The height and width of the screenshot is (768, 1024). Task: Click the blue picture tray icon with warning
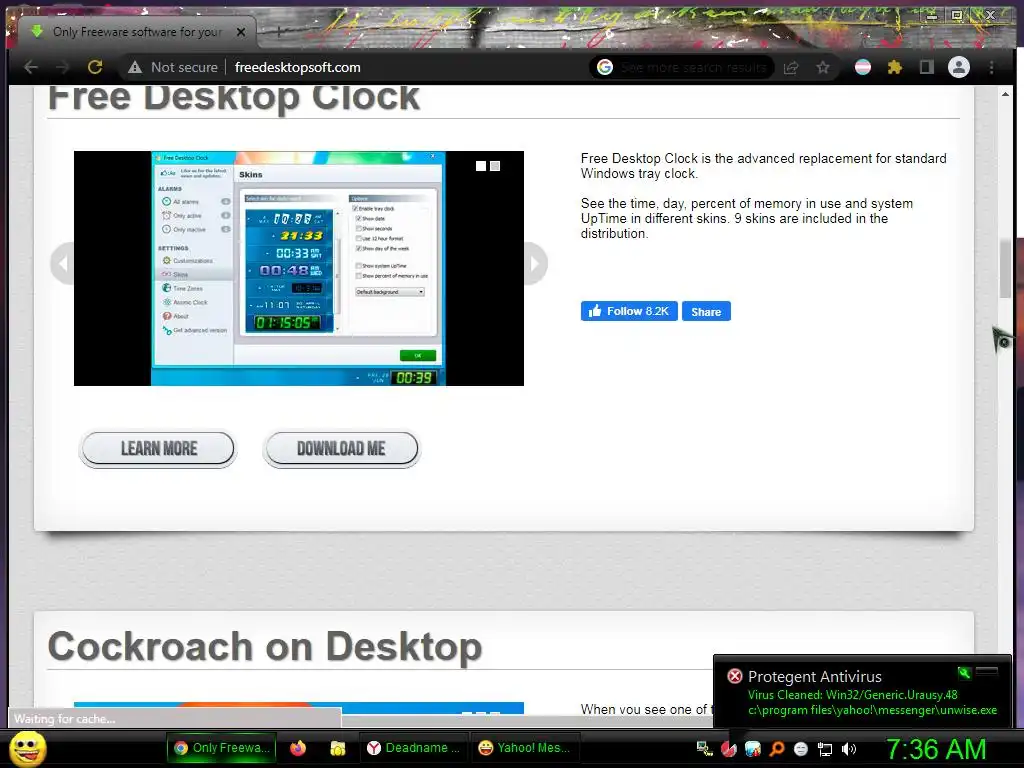click(753, 749)
